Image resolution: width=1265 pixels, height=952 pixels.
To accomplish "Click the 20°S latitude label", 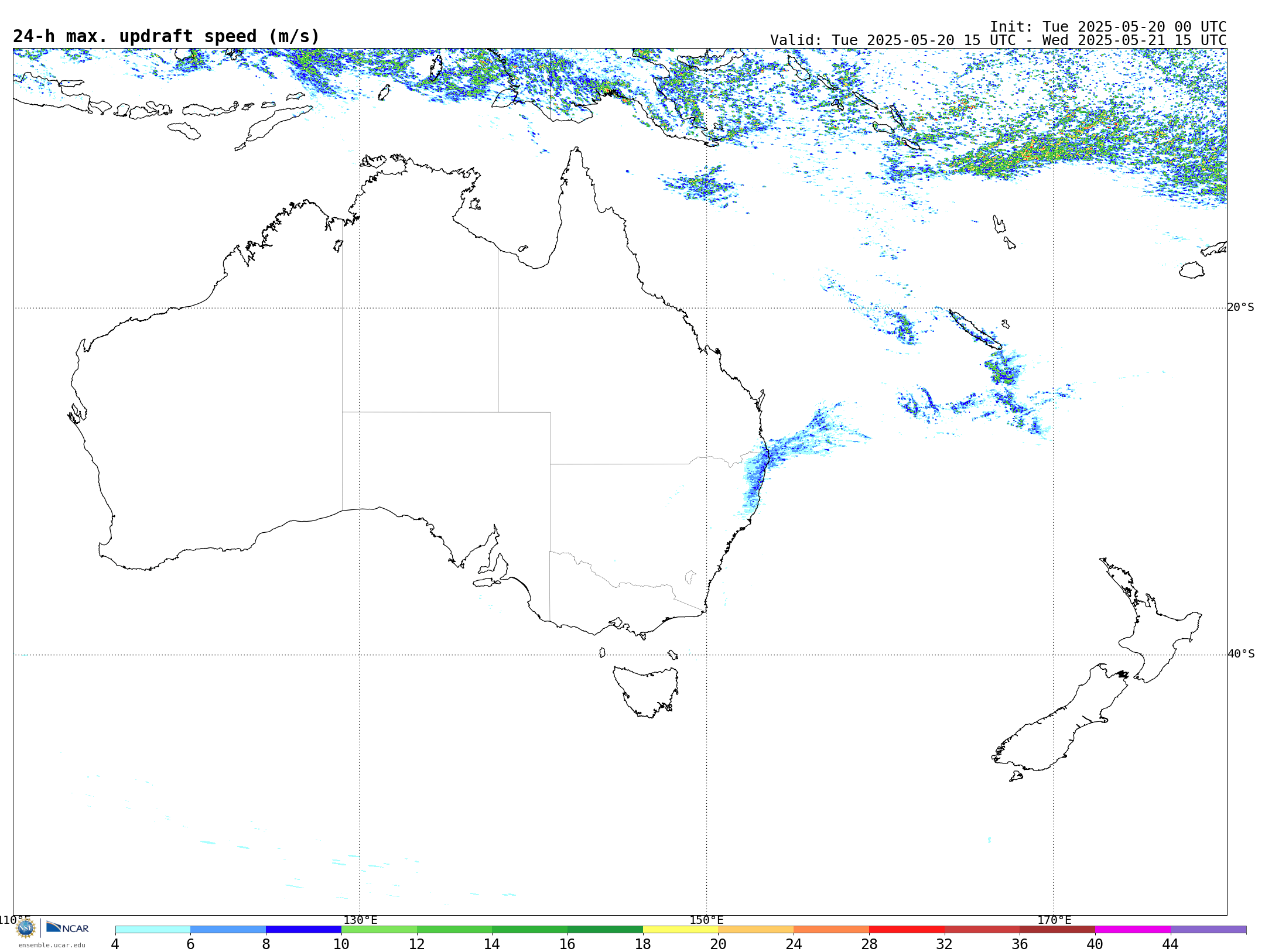I will click(1241, 307).
